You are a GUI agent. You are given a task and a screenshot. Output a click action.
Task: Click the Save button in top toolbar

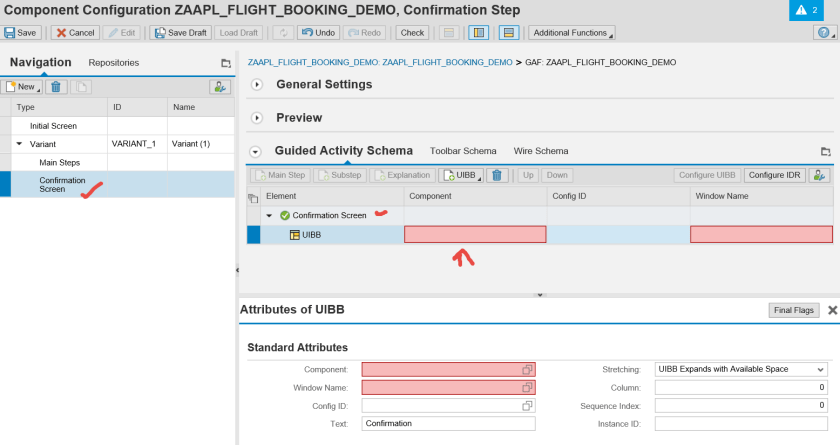[21, 33]
